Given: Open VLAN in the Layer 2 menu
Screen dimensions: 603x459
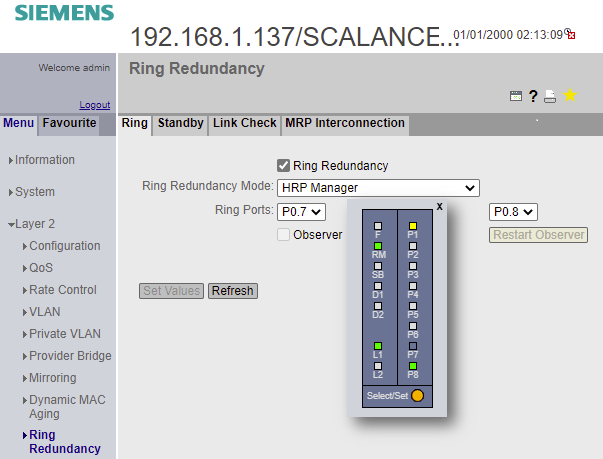Looking at the screenshot, I should [45, 312].
